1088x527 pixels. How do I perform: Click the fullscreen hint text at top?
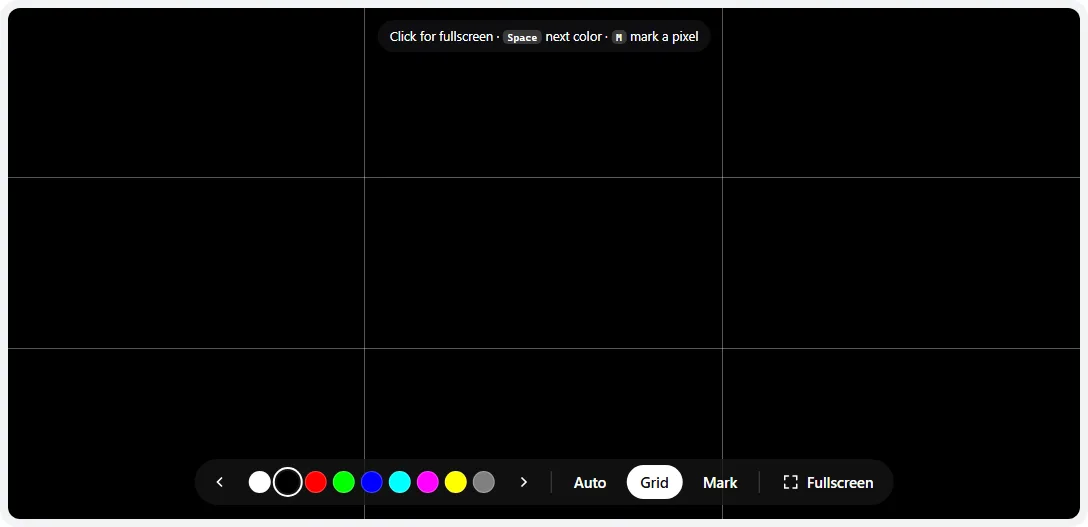click(544, 37)
